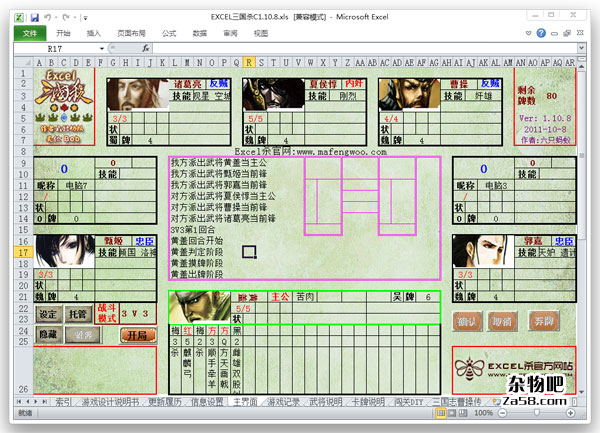
Task: Click the 取消 cancel button
Action: [x=502, y=322]
